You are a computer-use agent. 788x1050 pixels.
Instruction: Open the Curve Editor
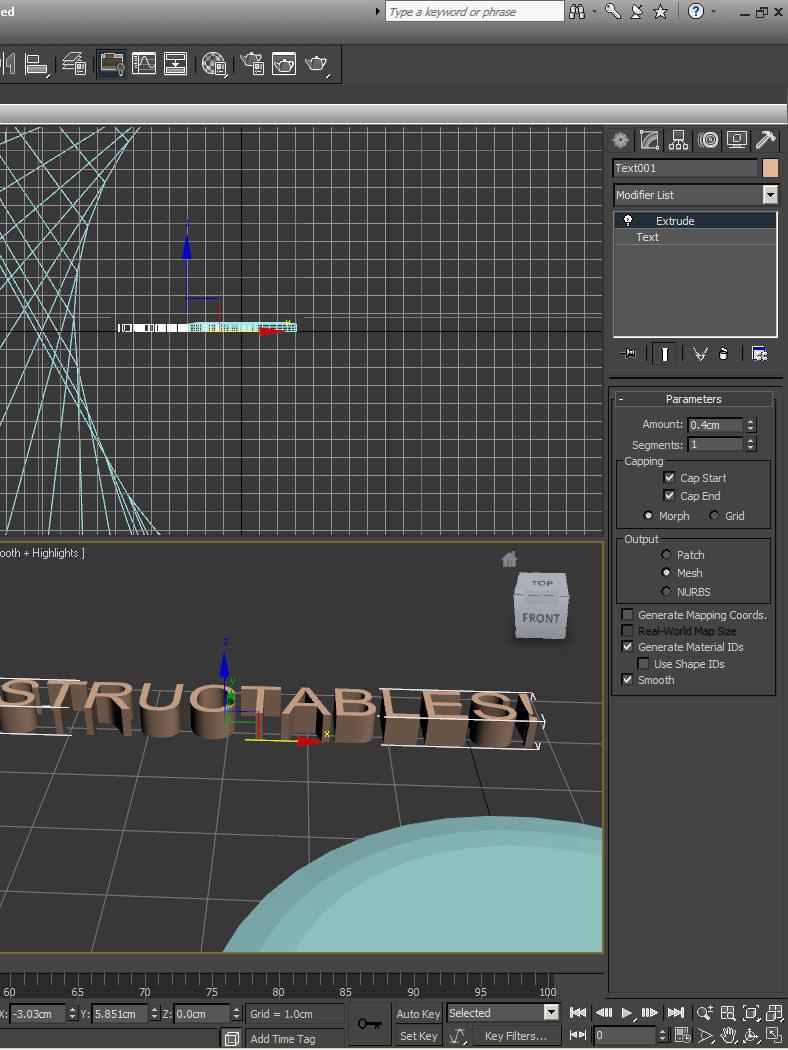pos(144,64)
